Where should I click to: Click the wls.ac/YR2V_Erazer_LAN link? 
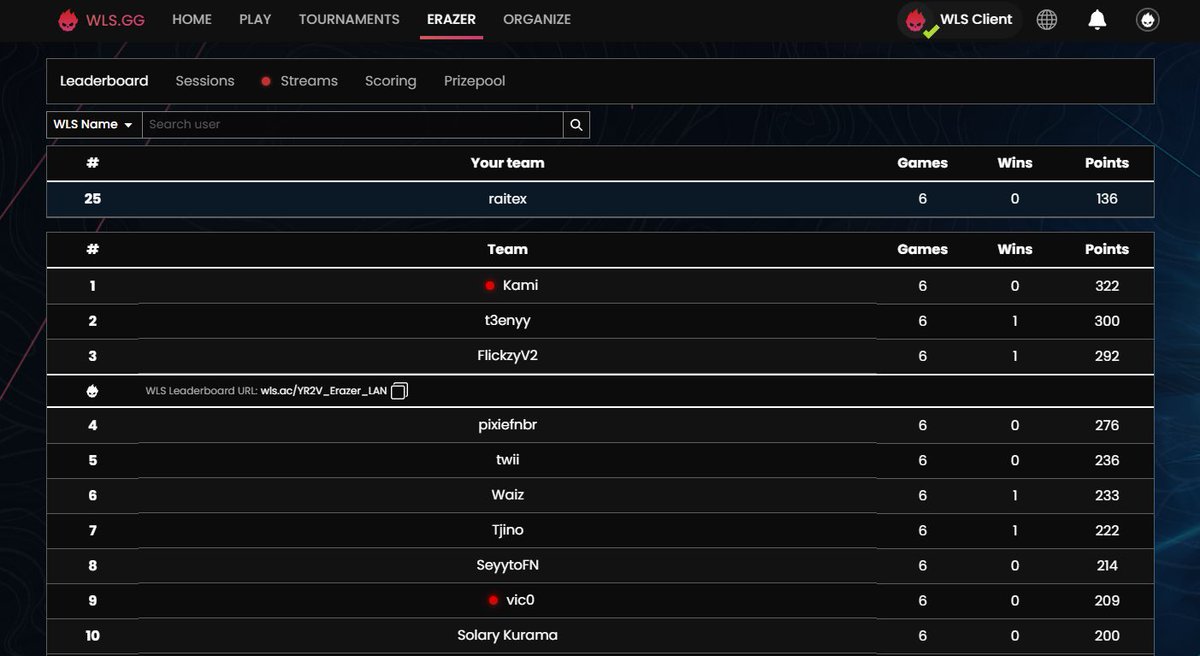pos(324,391)
